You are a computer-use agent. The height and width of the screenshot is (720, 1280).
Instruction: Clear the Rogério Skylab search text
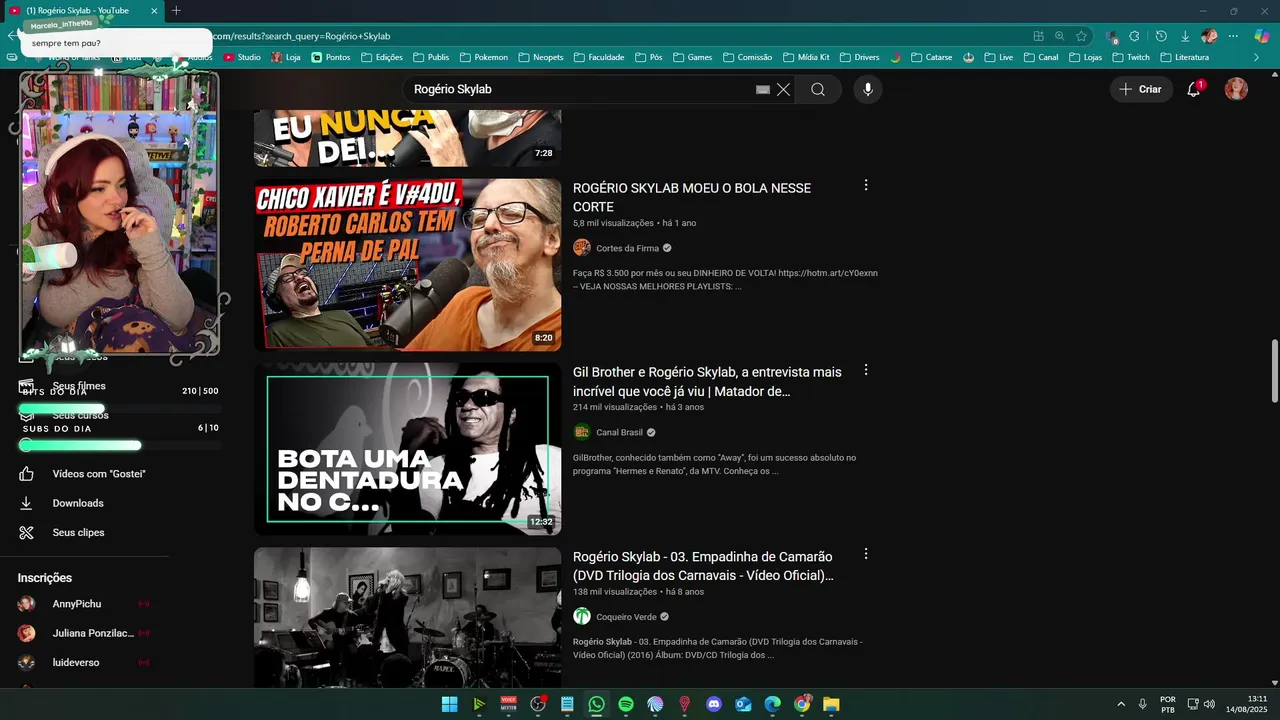coord(783,89)
